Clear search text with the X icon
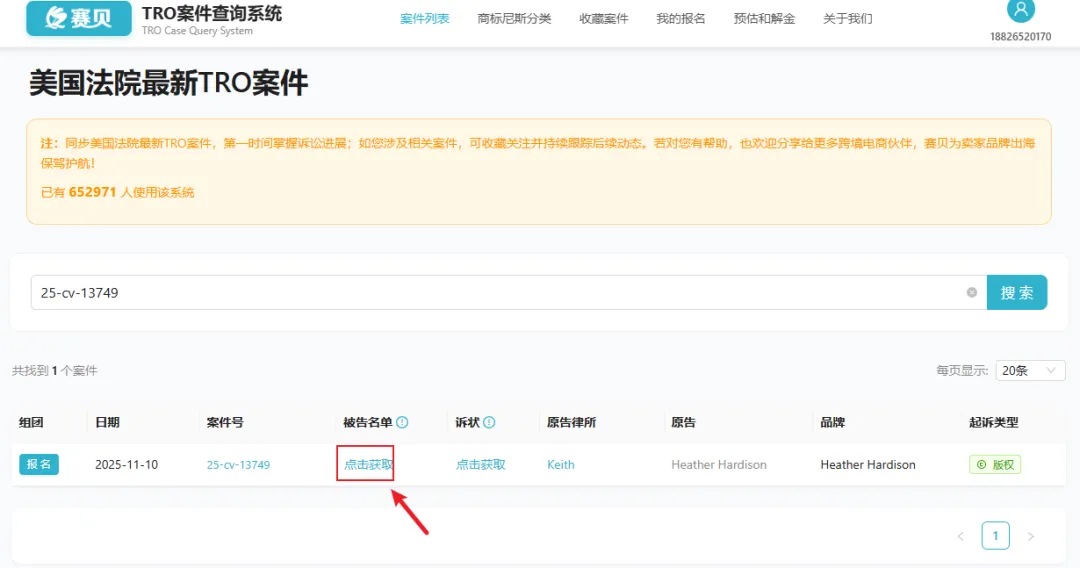1080x568 pixels. tap(971, 293)
